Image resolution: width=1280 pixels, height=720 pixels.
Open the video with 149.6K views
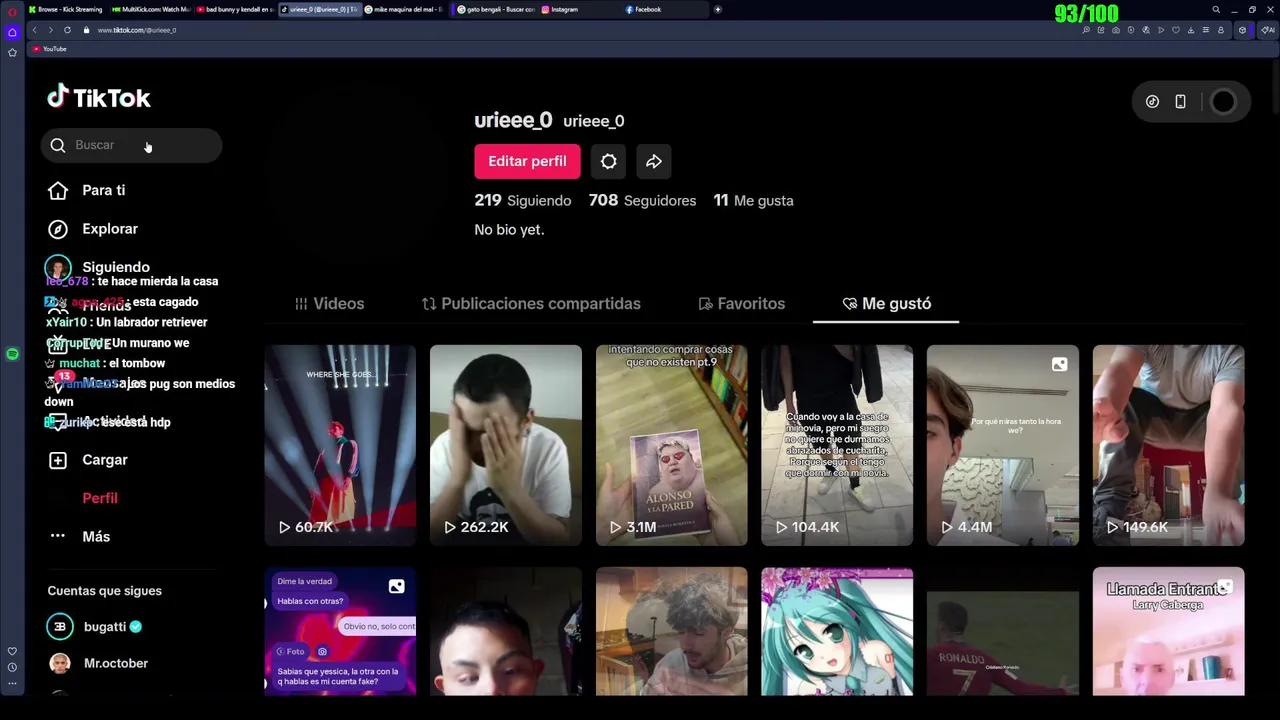tap(1168, 445)
